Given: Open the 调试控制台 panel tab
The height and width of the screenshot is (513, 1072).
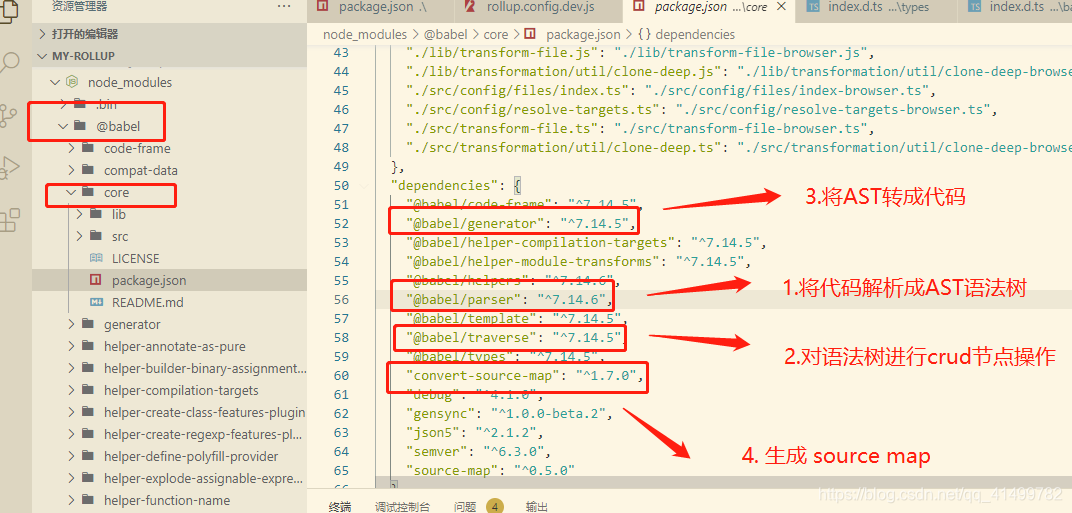Looking at the screenshot, I should pos(402,506).
